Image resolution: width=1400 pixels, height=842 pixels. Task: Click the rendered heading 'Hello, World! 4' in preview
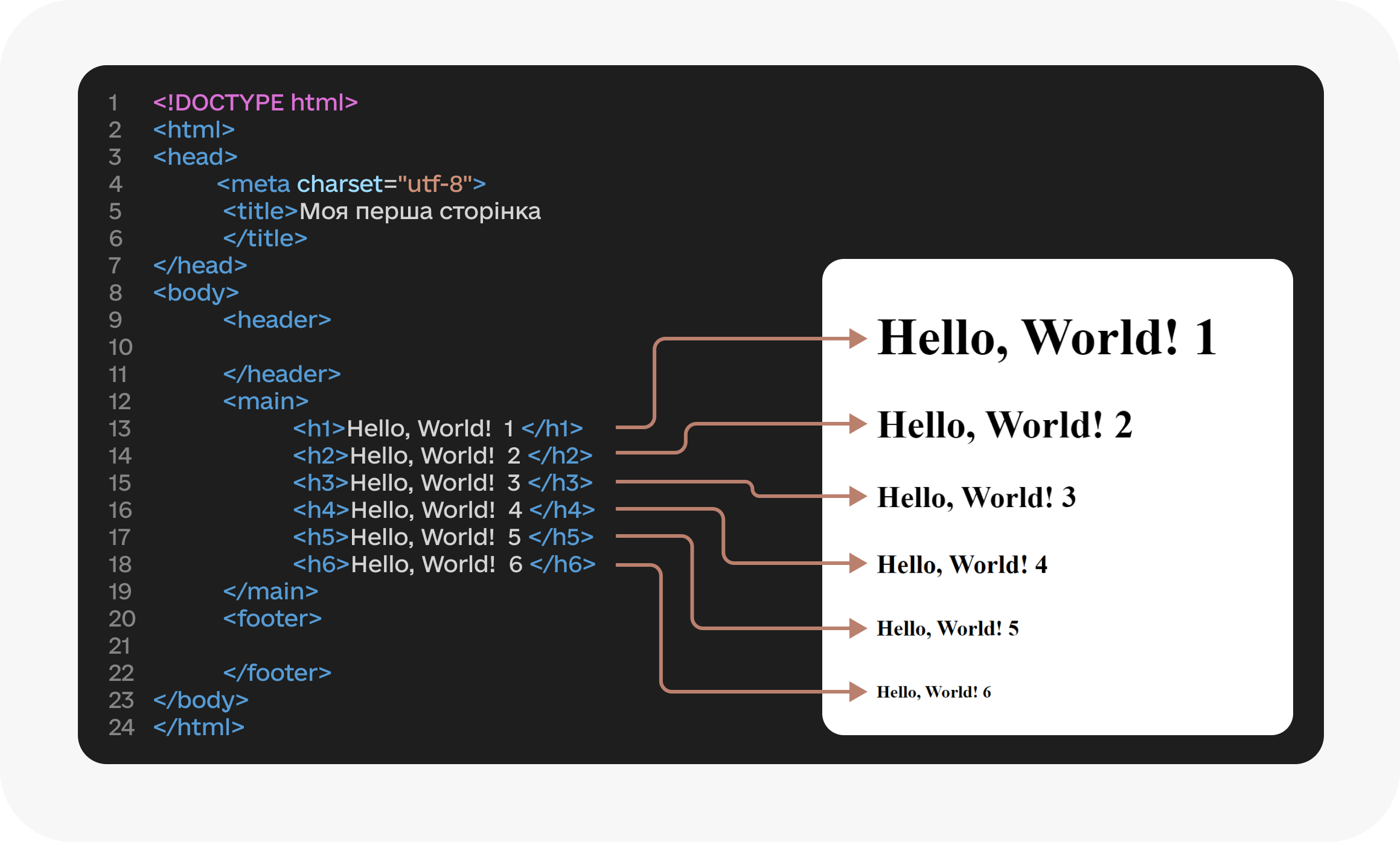pyautogui.click(x=962, y=565)
